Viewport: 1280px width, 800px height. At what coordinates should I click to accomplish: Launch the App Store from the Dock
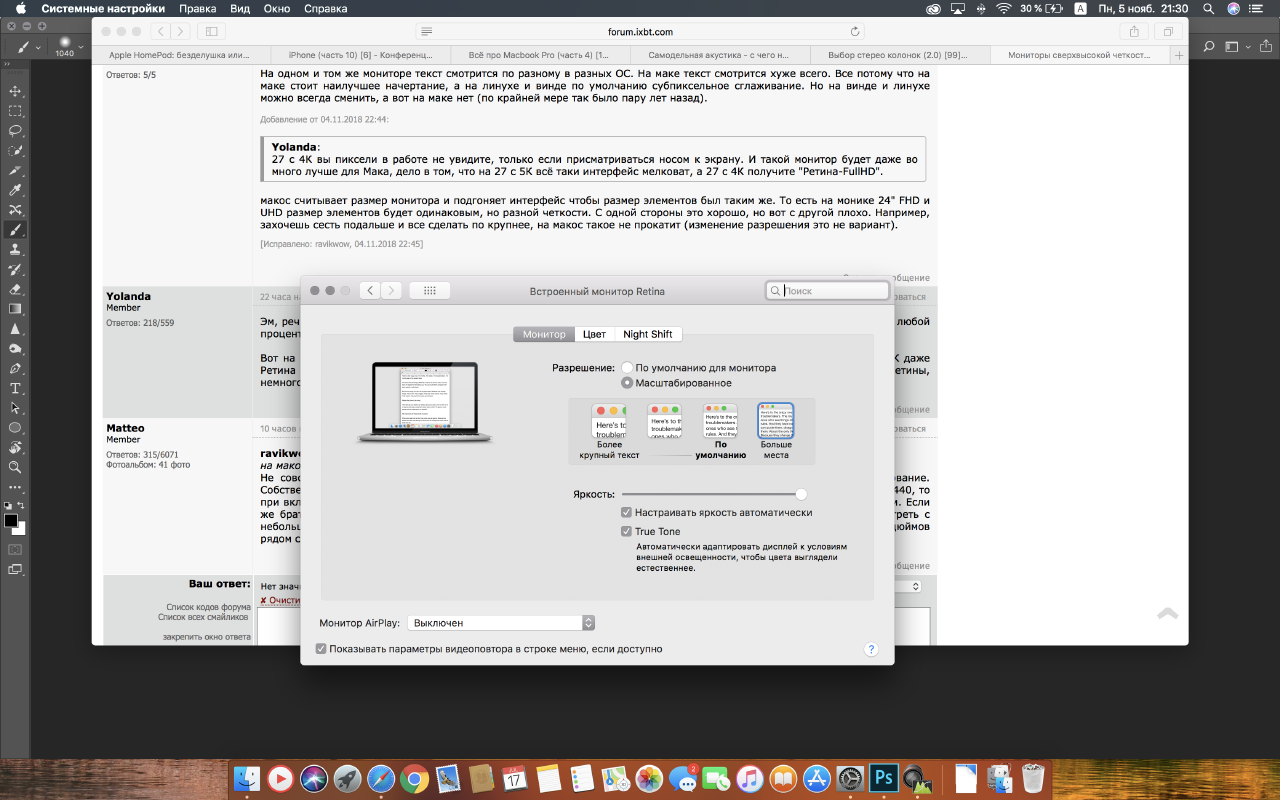[817, 778]
